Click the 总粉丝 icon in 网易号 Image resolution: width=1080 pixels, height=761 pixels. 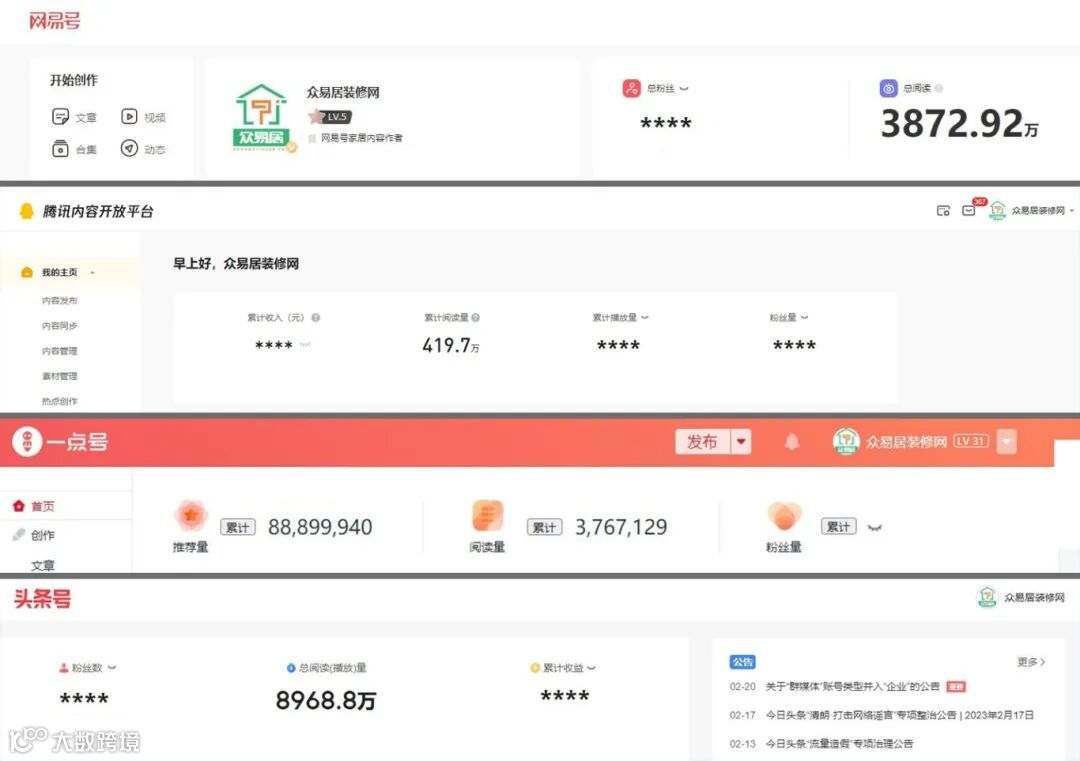click(x=632, y=88)
